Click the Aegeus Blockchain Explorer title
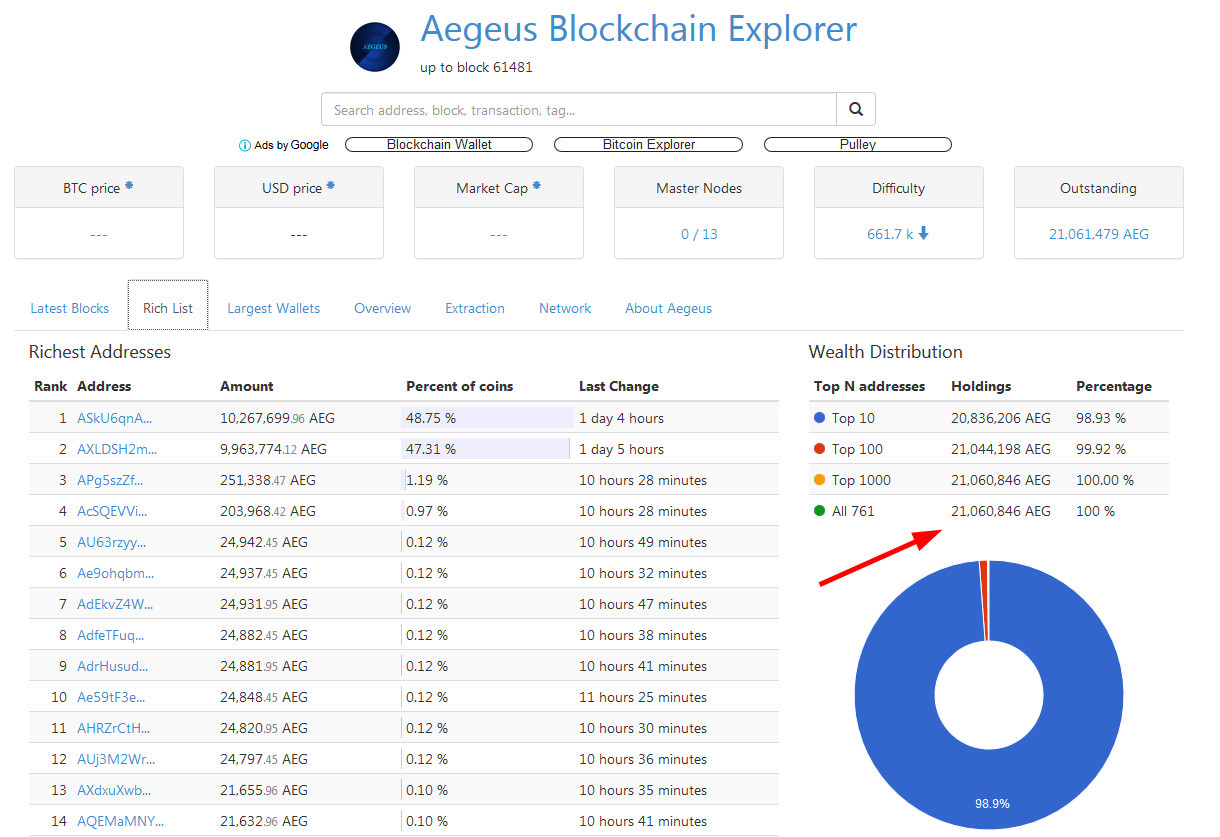Viewport: 1220px width, 837px height. pyautogui.click(x=638, y=29)
